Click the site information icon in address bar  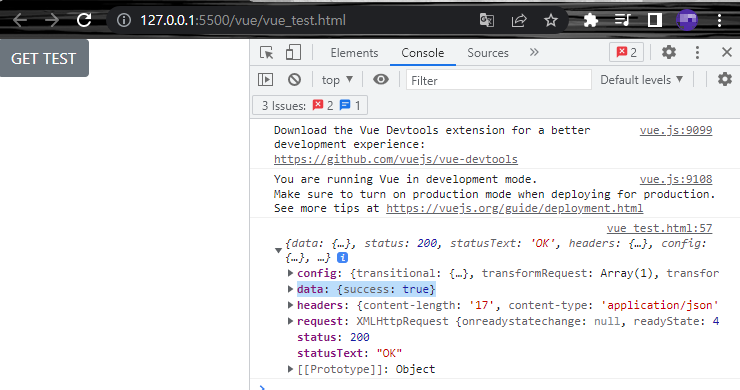pyautogui.click(x=124, y=20)
